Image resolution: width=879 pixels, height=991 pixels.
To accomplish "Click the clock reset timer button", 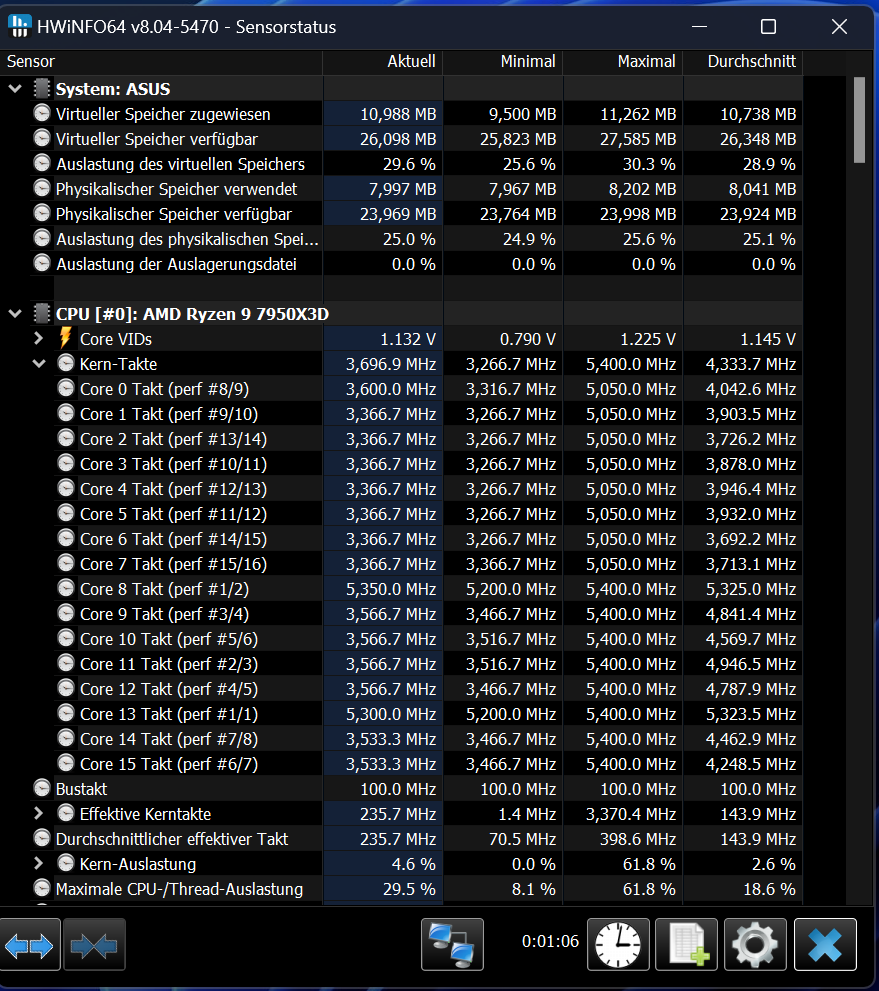I will (618, 944).
